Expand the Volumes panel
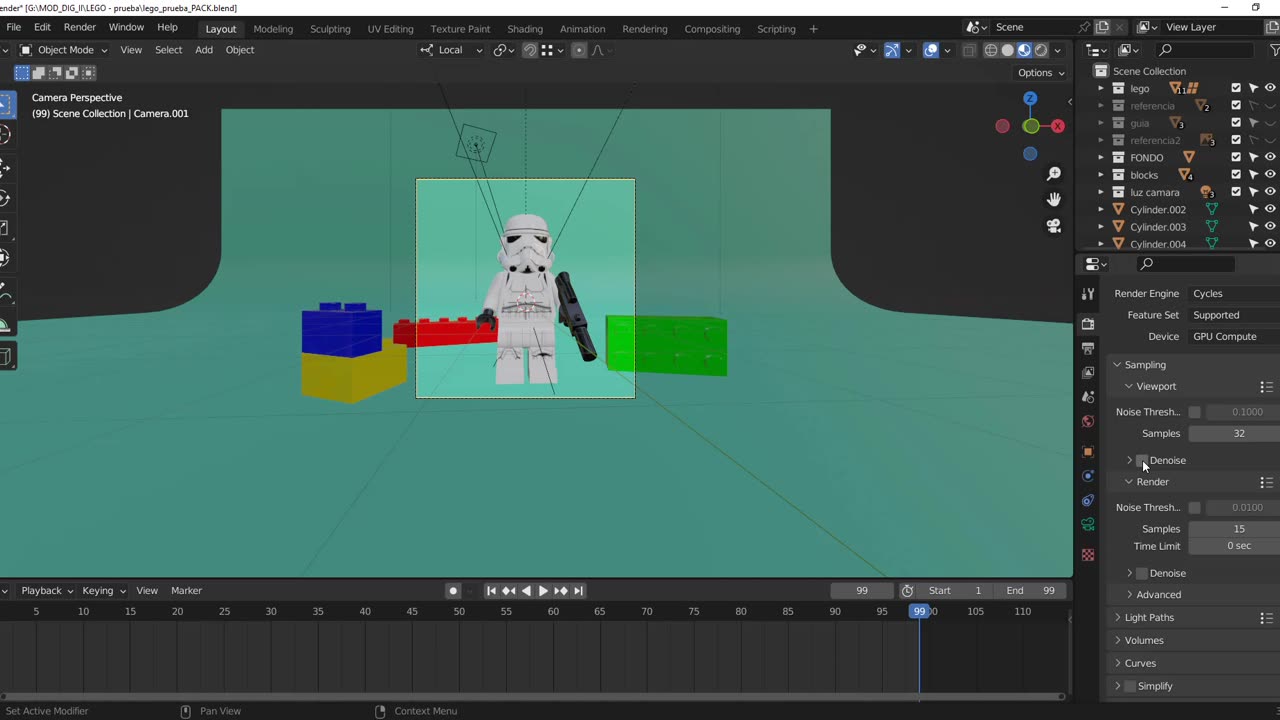This screenshot has height=720, width=1280. pos(1144,640)
